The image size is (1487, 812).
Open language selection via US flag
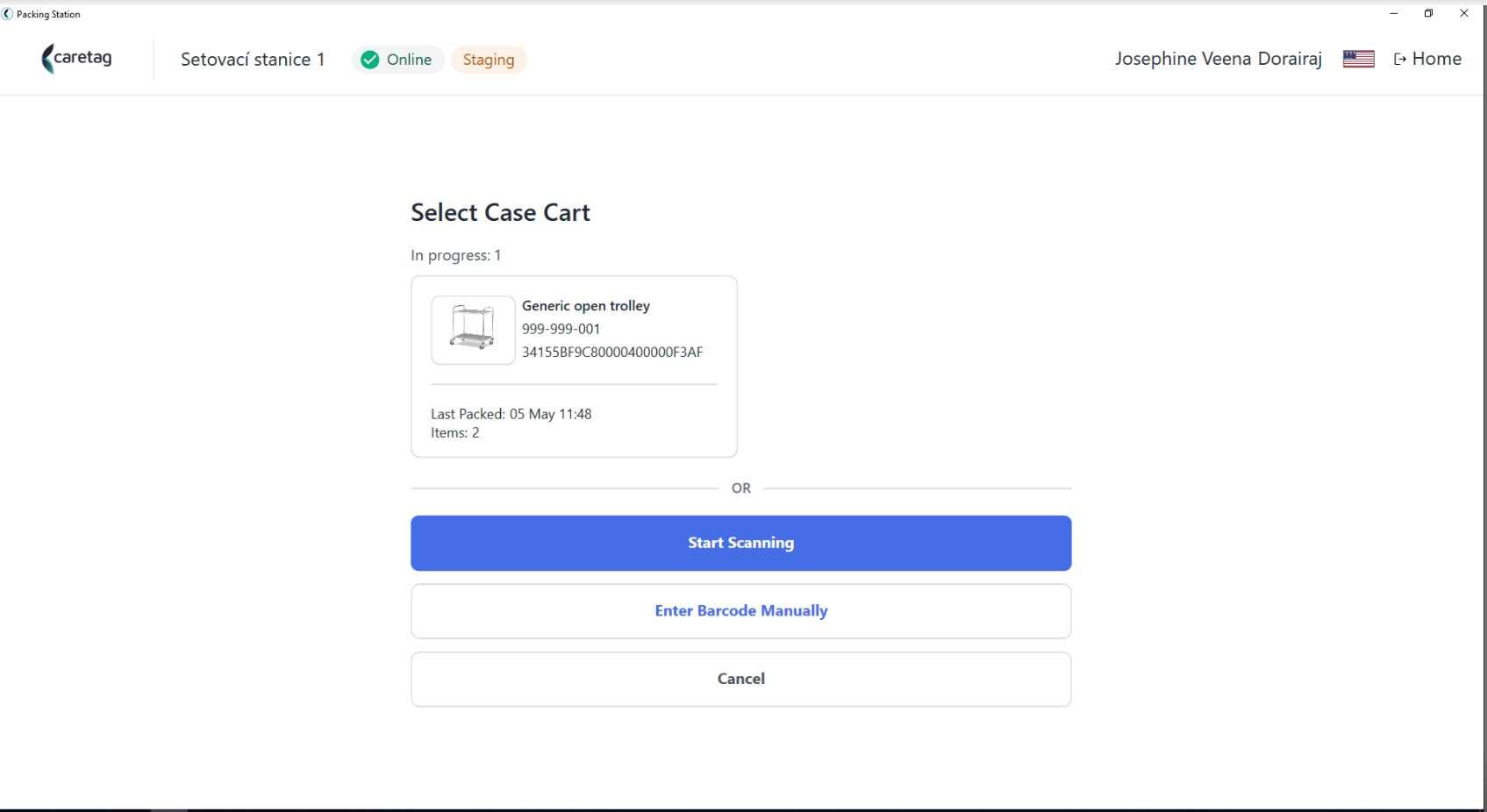pyautogui.click(x=1358, y=59)
